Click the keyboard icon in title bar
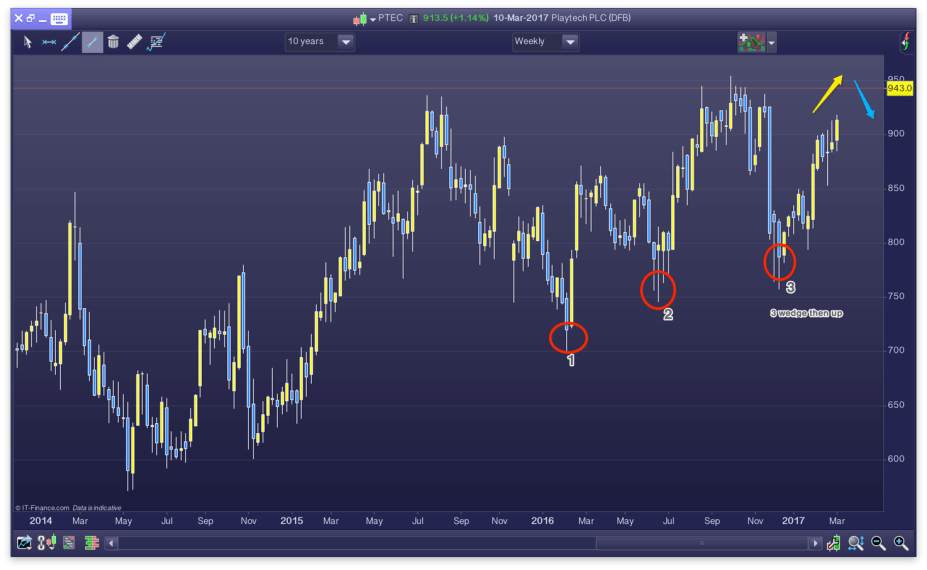Viewport: 927px width, 570px height. coord(59,18)
